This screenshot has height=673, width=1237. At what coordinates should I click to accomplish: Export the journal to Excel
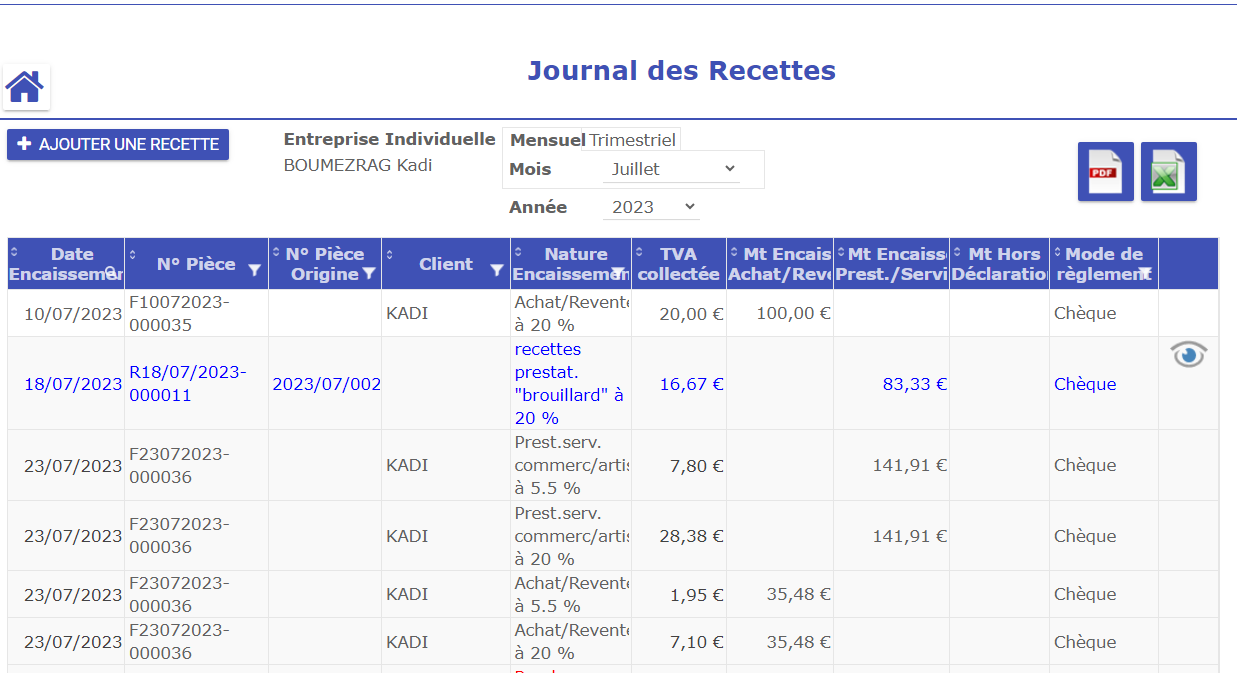(1168, 172)
